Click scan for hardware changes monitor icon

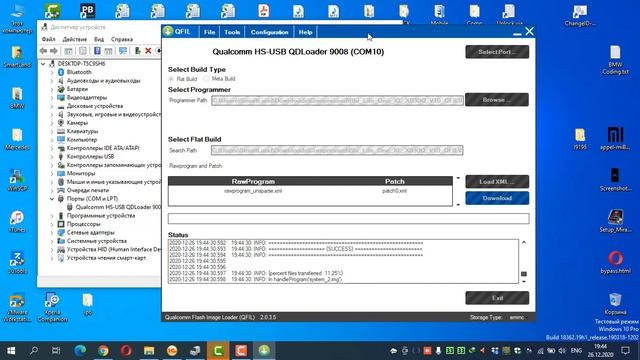[122, 51]
